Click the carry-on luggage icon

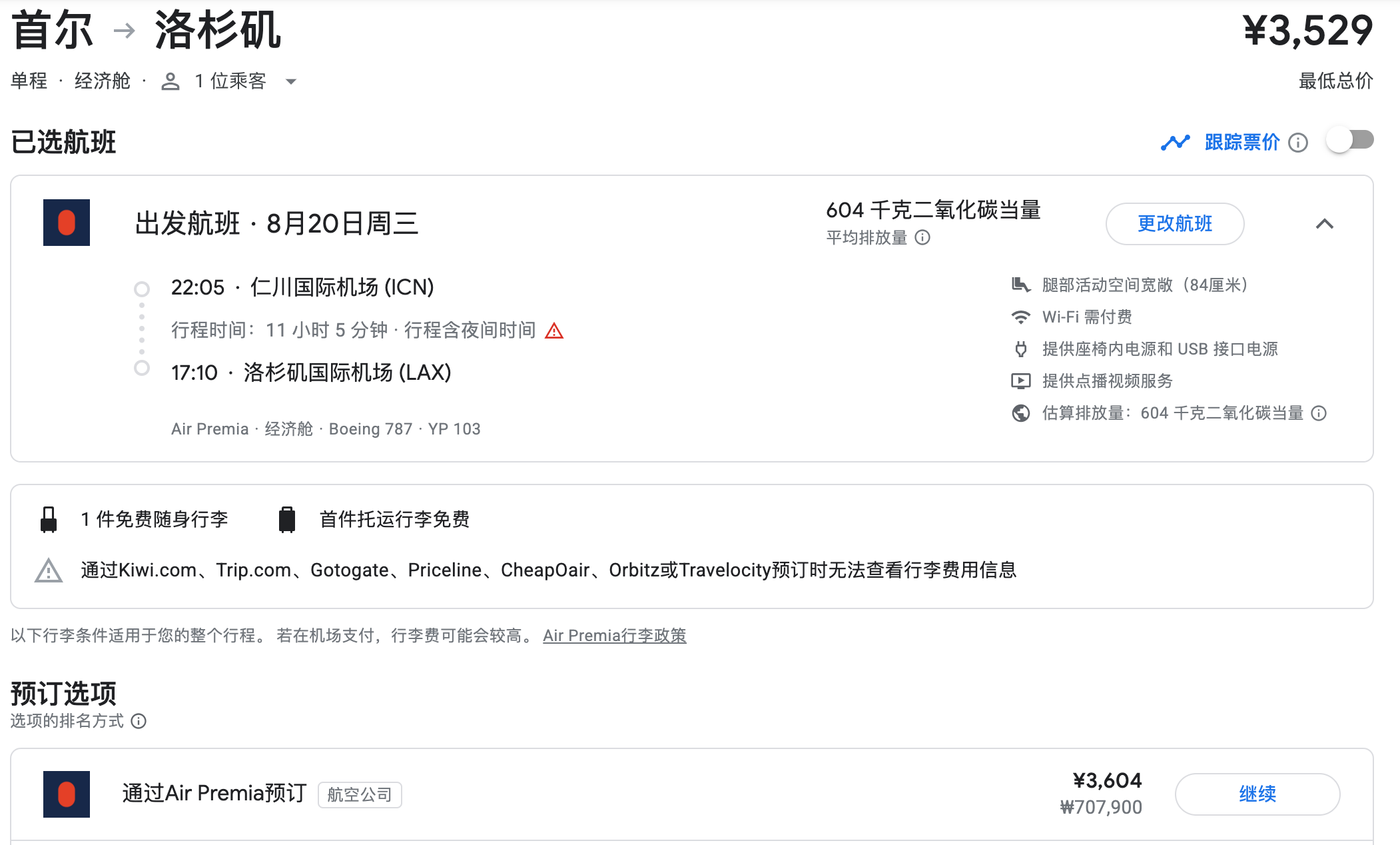pyautogui.click(x=49, y=520)
